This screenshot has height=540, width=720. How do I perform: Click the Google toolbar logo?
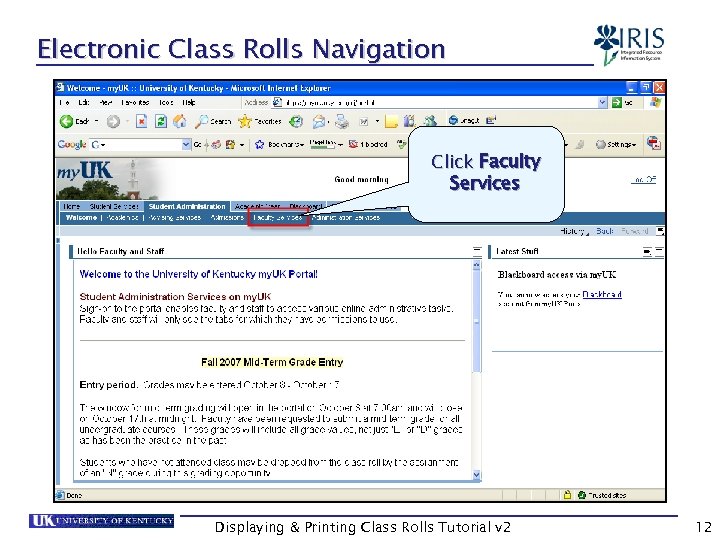click(72, 144)
